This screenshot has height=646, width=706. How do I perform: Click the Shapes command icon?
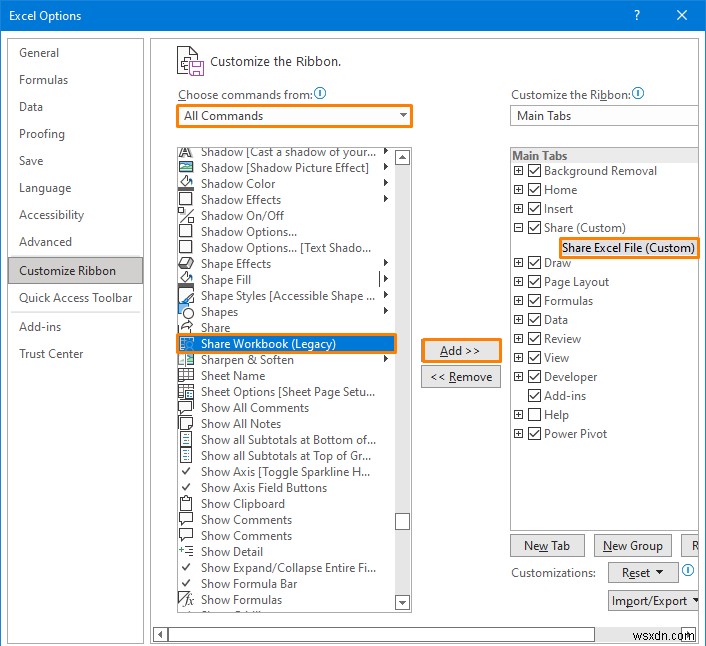coord(185,312)
